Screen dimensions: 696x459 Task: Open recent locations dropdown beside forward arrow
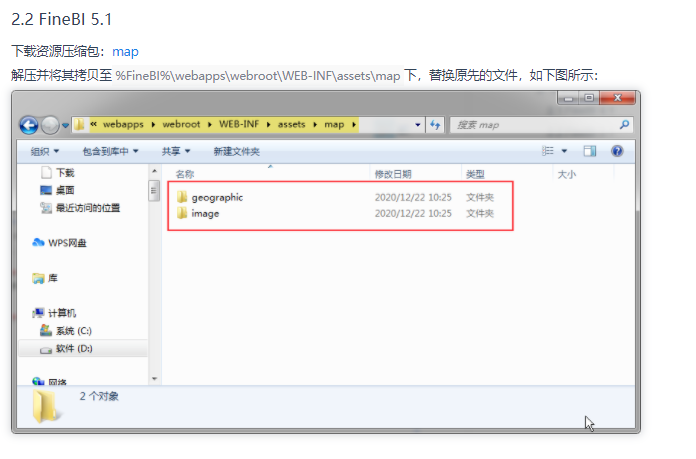tap(65, 126)
